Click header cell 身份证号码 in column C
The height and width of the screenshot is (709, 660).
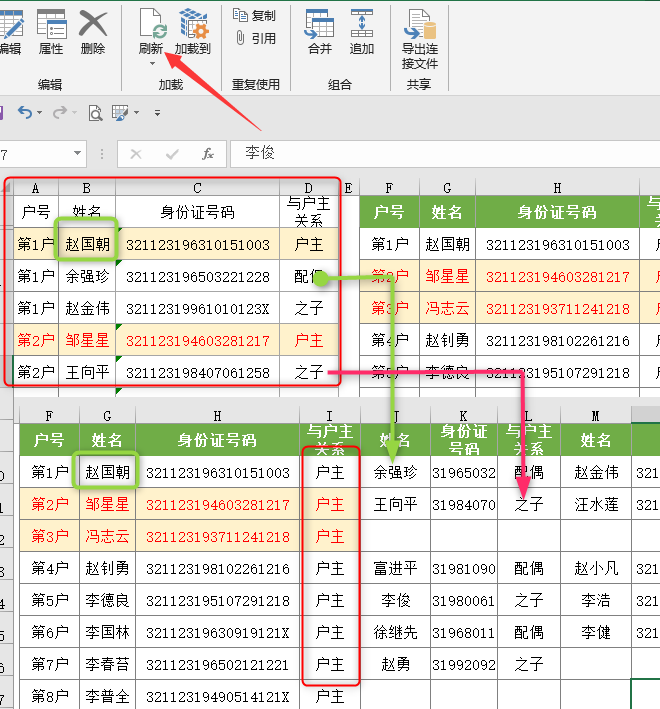click(198, 212)
